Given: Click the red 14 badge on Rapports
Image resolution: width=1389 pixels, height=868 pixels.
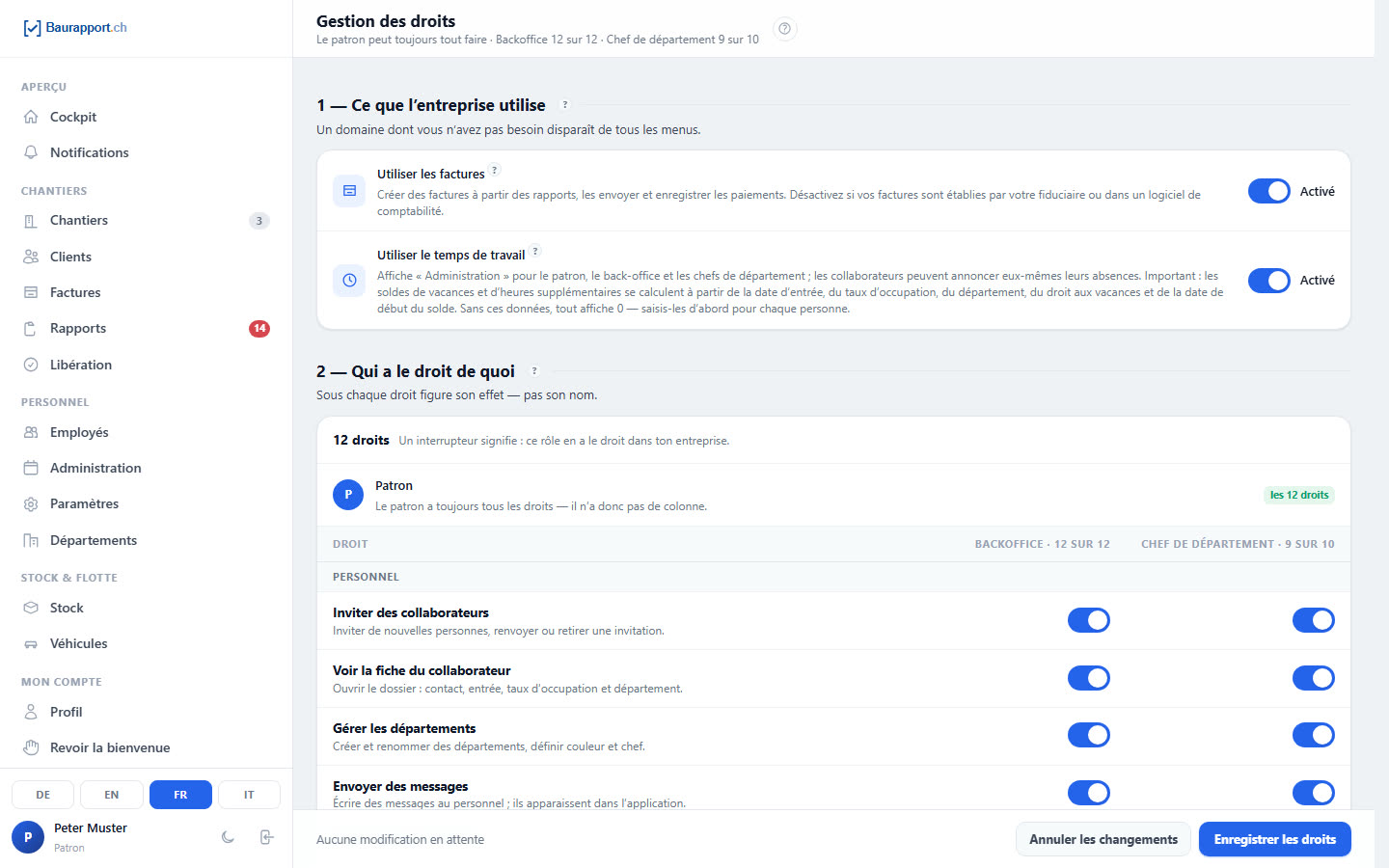Looking at the screenshot, I should pyautogui.click(x=259, y=328).
